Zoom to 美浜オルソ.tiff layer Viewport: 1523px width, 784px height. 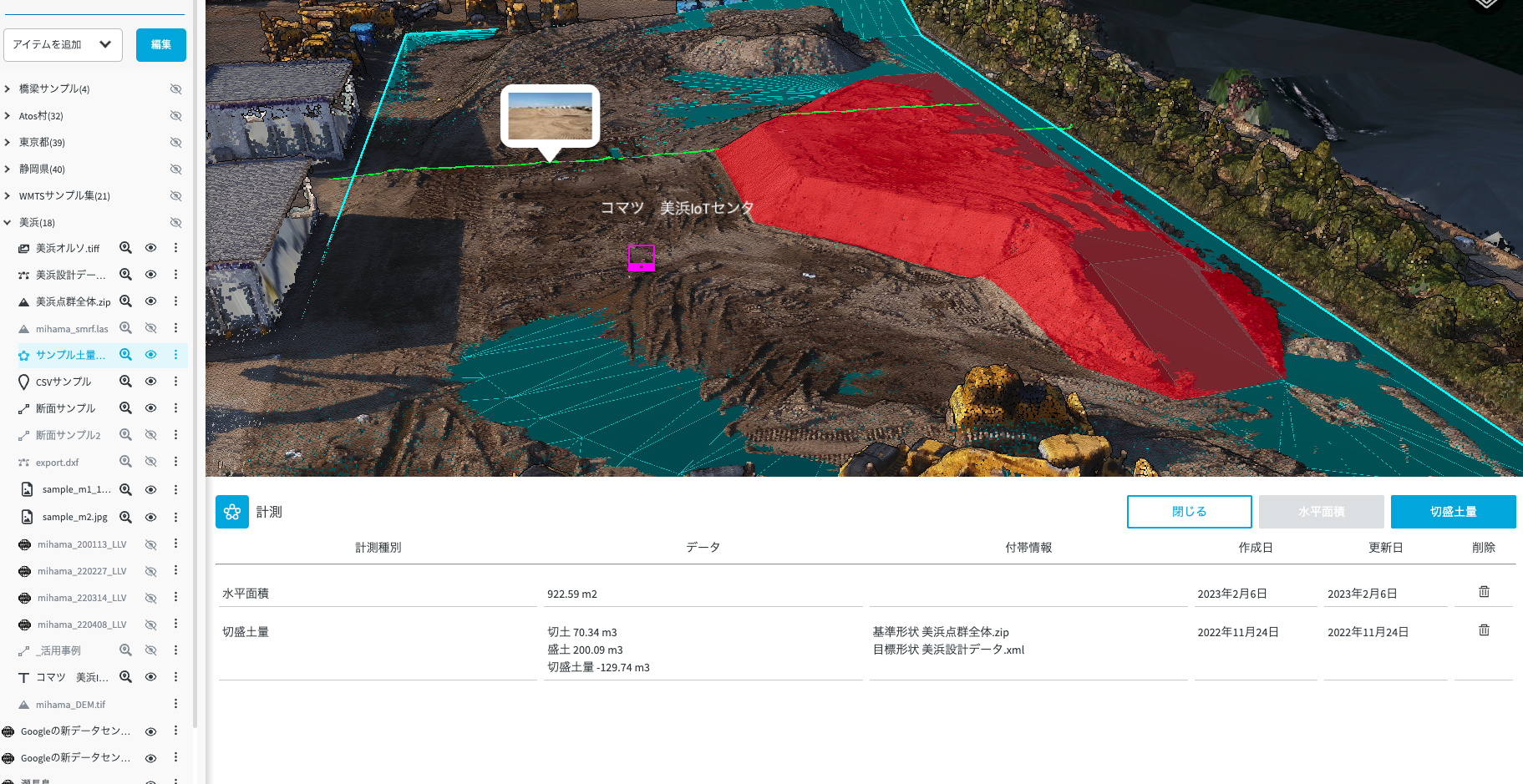click(125, 248)
